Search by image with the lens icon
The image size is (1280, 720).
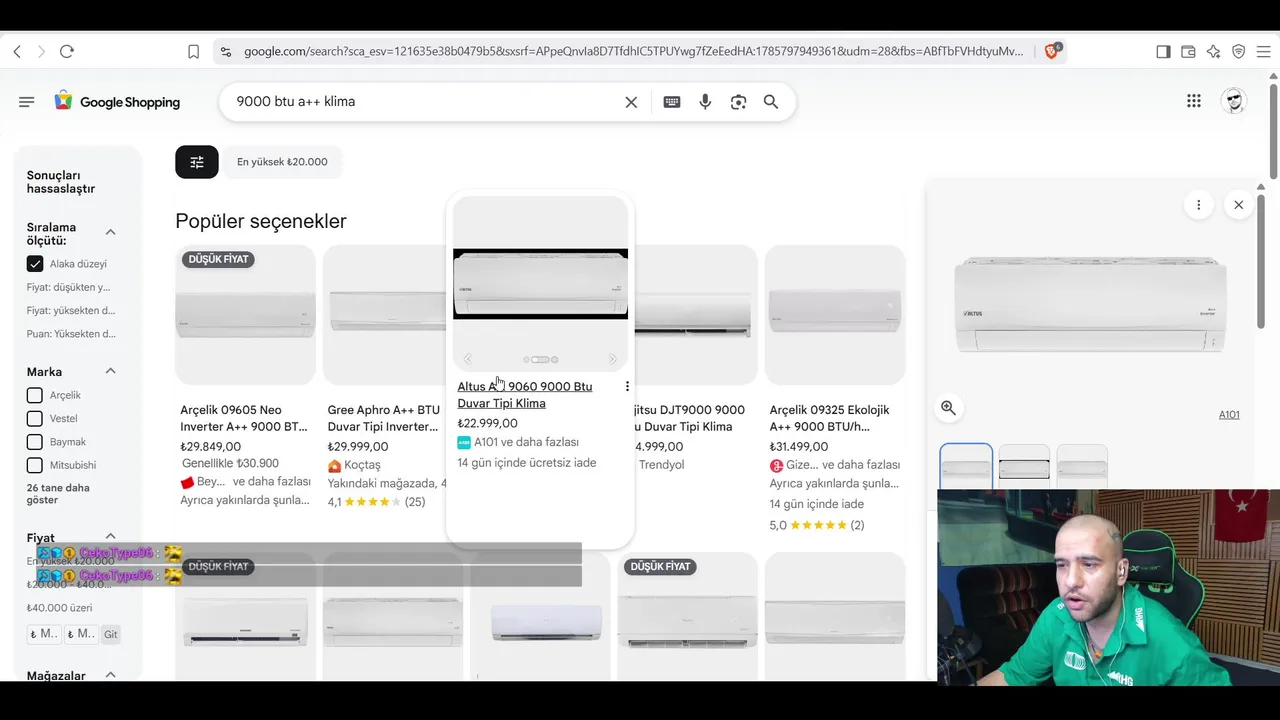click(738, 102)
